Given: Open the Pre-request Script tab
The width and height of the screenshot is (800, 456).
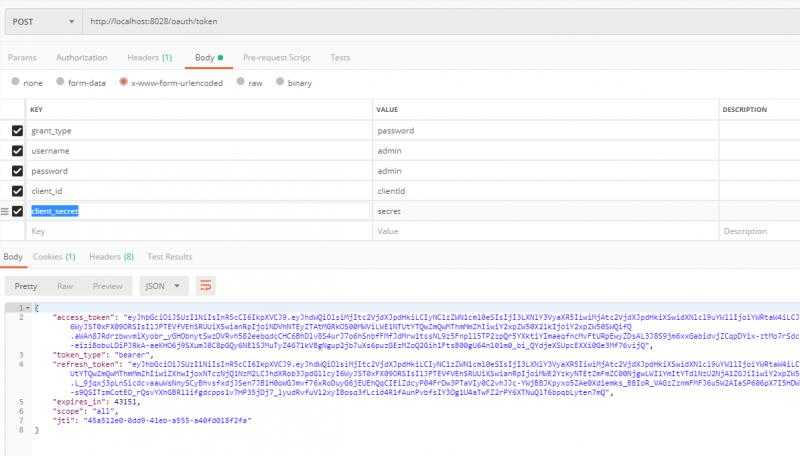Looking at the screenshot, I should click(277, 58).
